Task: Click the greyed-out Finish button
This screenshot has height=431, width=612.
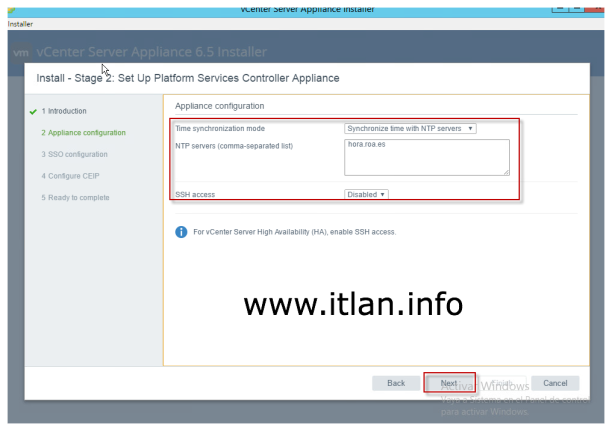Action: [503, 383]
